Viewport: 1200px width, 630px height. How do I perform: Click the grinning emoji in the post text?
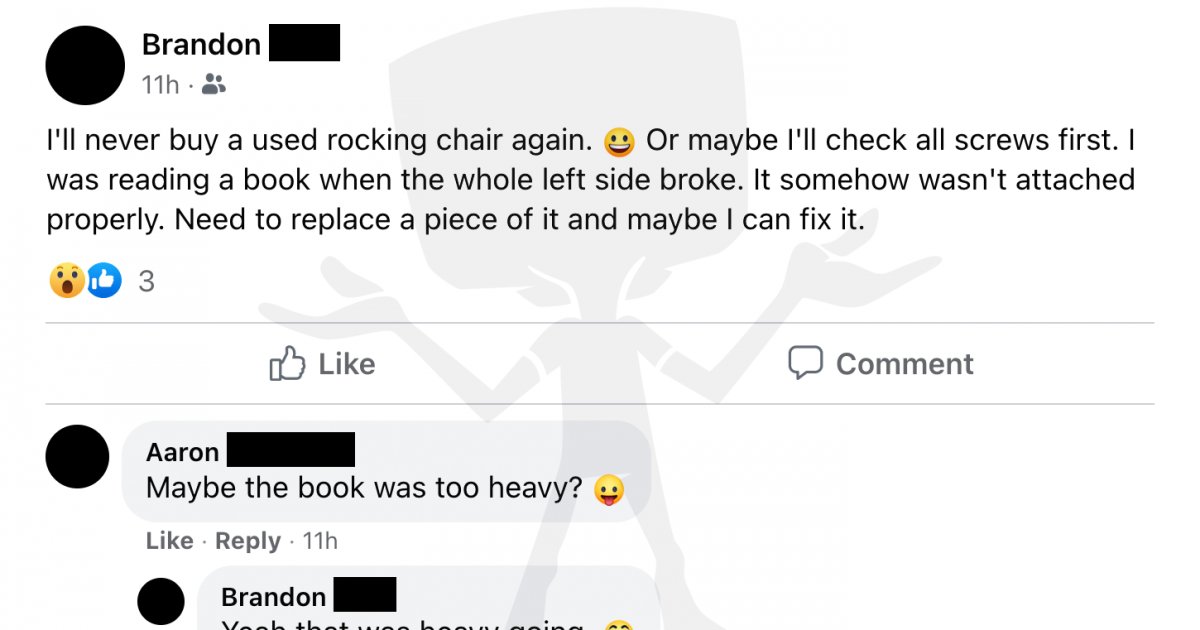(x=620, y=142)
